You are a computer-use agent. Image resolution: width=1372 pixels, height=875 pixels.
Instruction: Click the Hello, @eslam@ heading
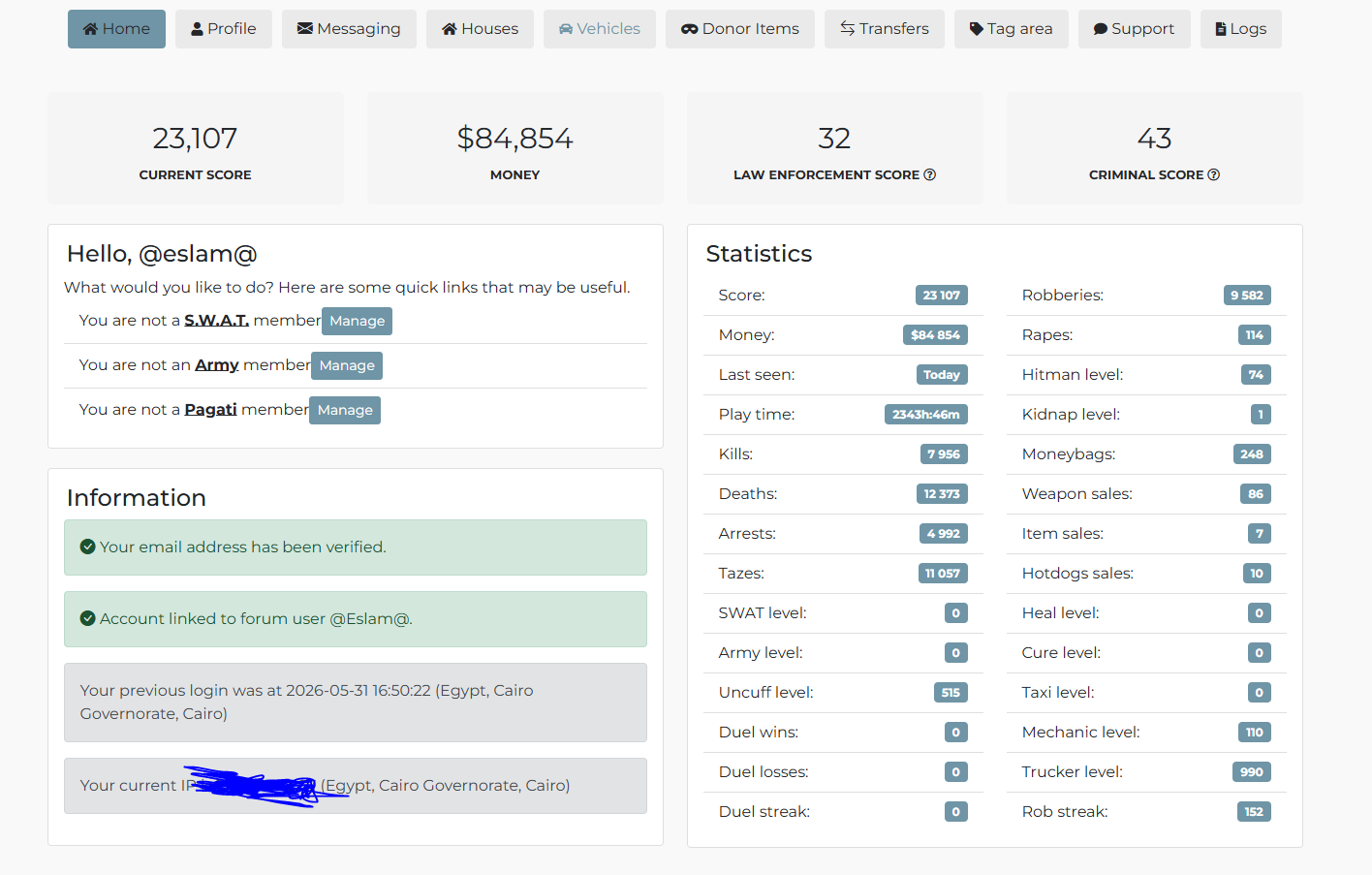pos(162,254)
